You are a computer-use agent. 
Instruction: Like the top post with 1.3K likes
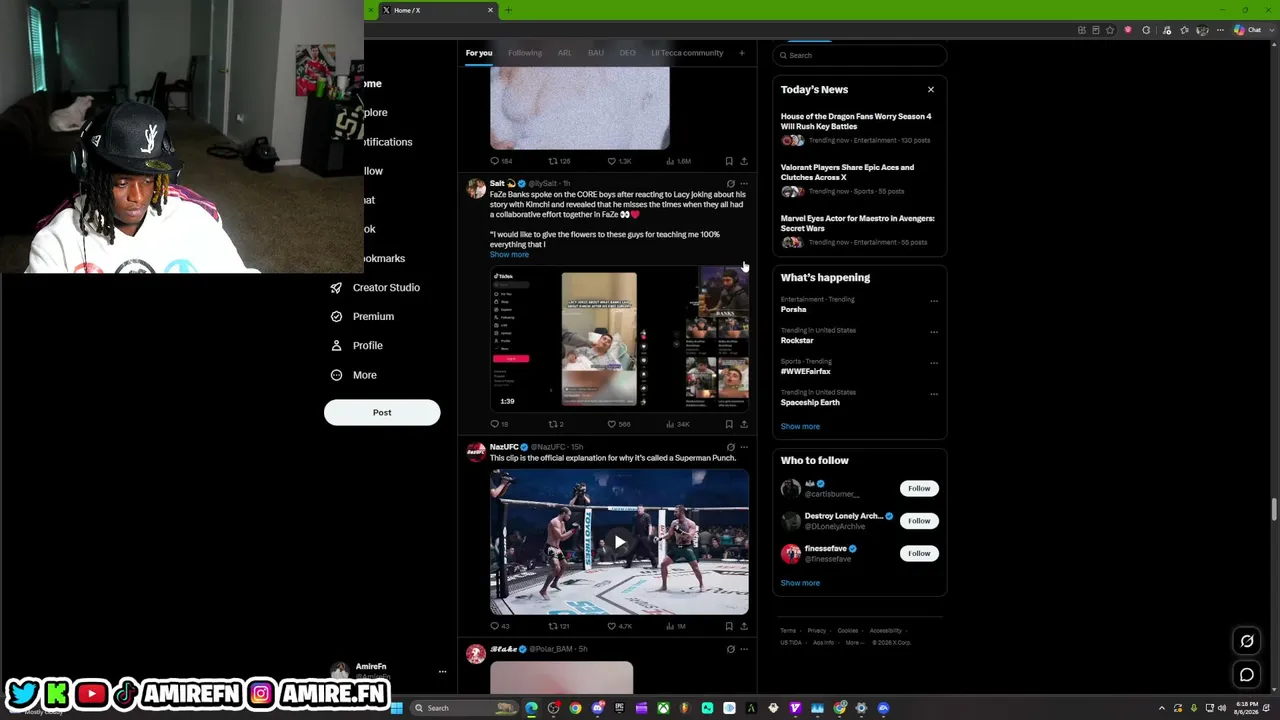[612, 161]
